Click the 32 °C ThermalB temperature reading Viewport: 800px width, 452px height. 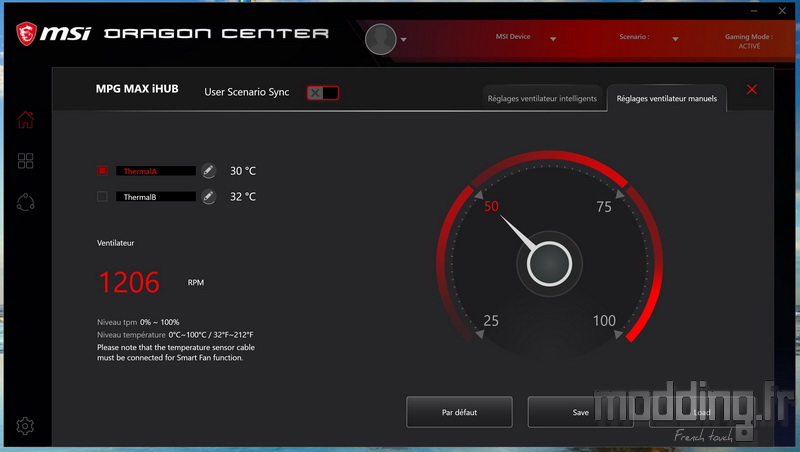[243, 196]
